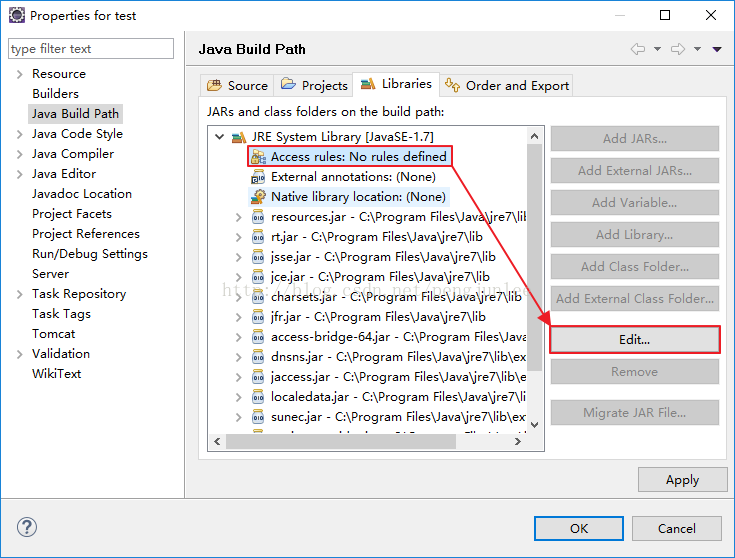Select Run/Debug Settings in the tree

[x=90, y=254]
